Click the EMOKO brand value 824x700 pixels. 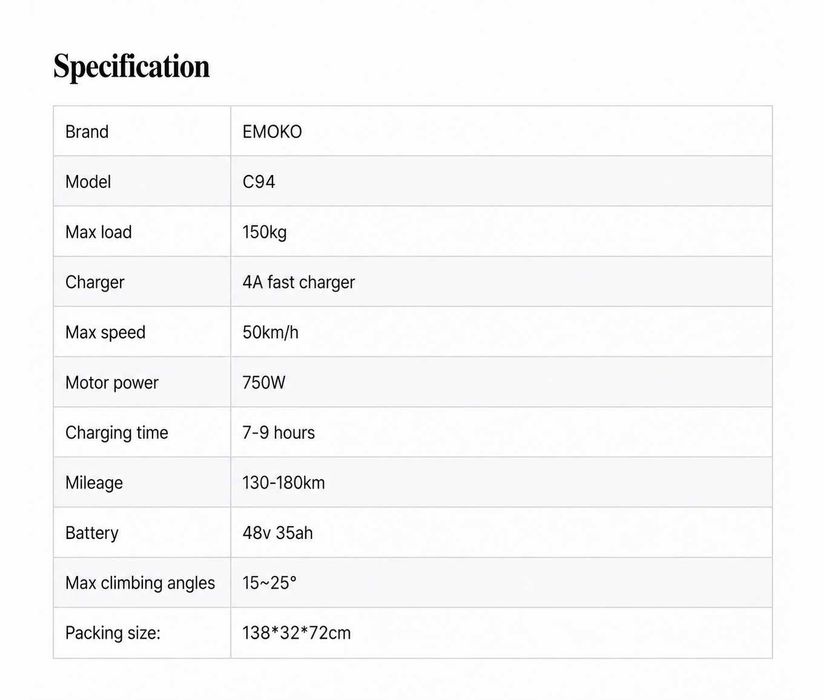[272, 132]
